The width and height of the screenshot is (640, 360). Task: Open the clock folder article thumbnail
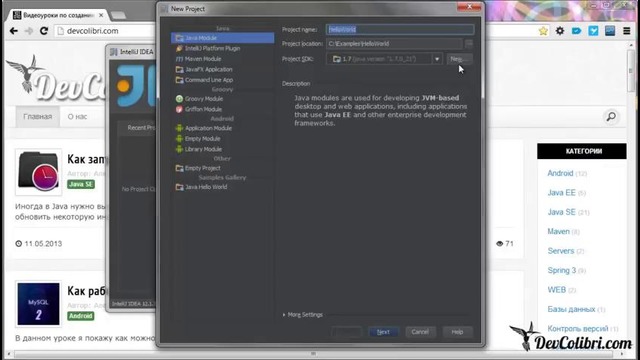coord(38,172)
